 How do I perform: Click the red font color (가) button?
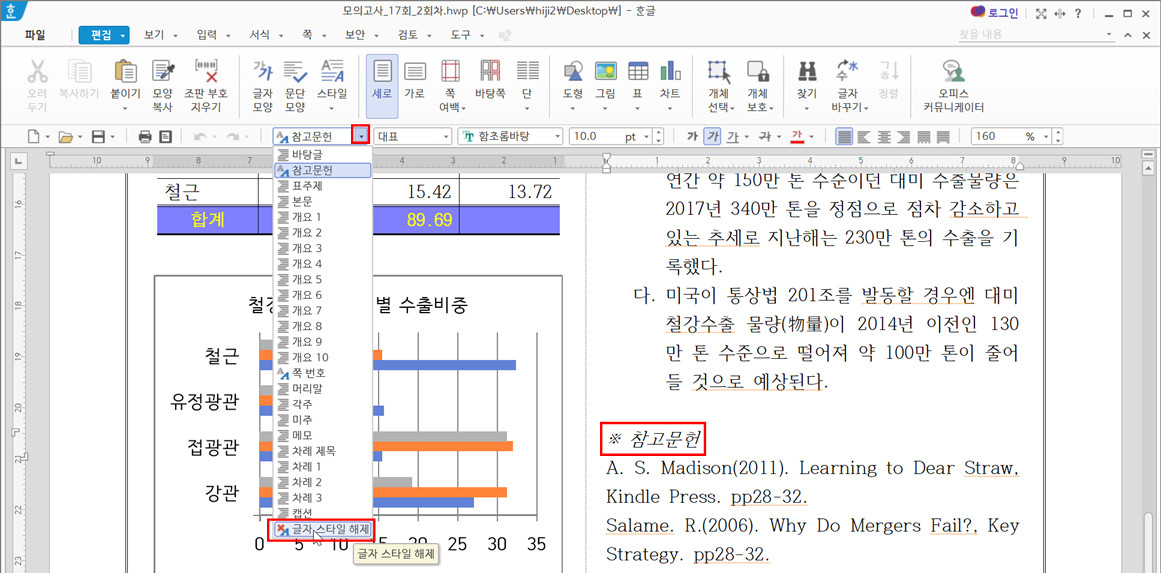tap(797, 136)
